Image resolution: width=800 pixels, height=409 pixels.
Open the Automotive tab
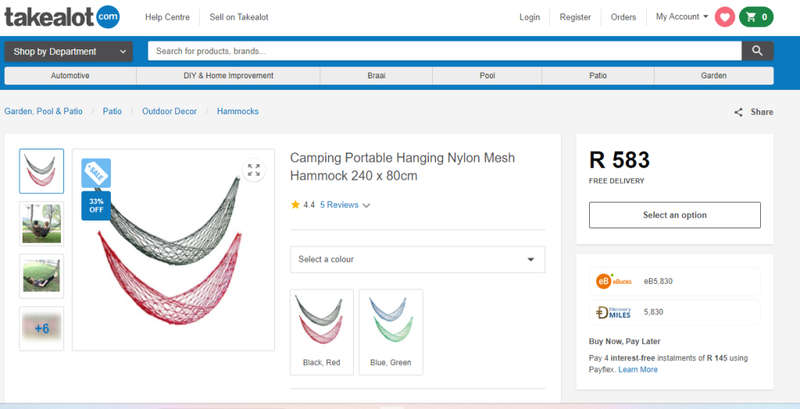[x=70, y=75]
